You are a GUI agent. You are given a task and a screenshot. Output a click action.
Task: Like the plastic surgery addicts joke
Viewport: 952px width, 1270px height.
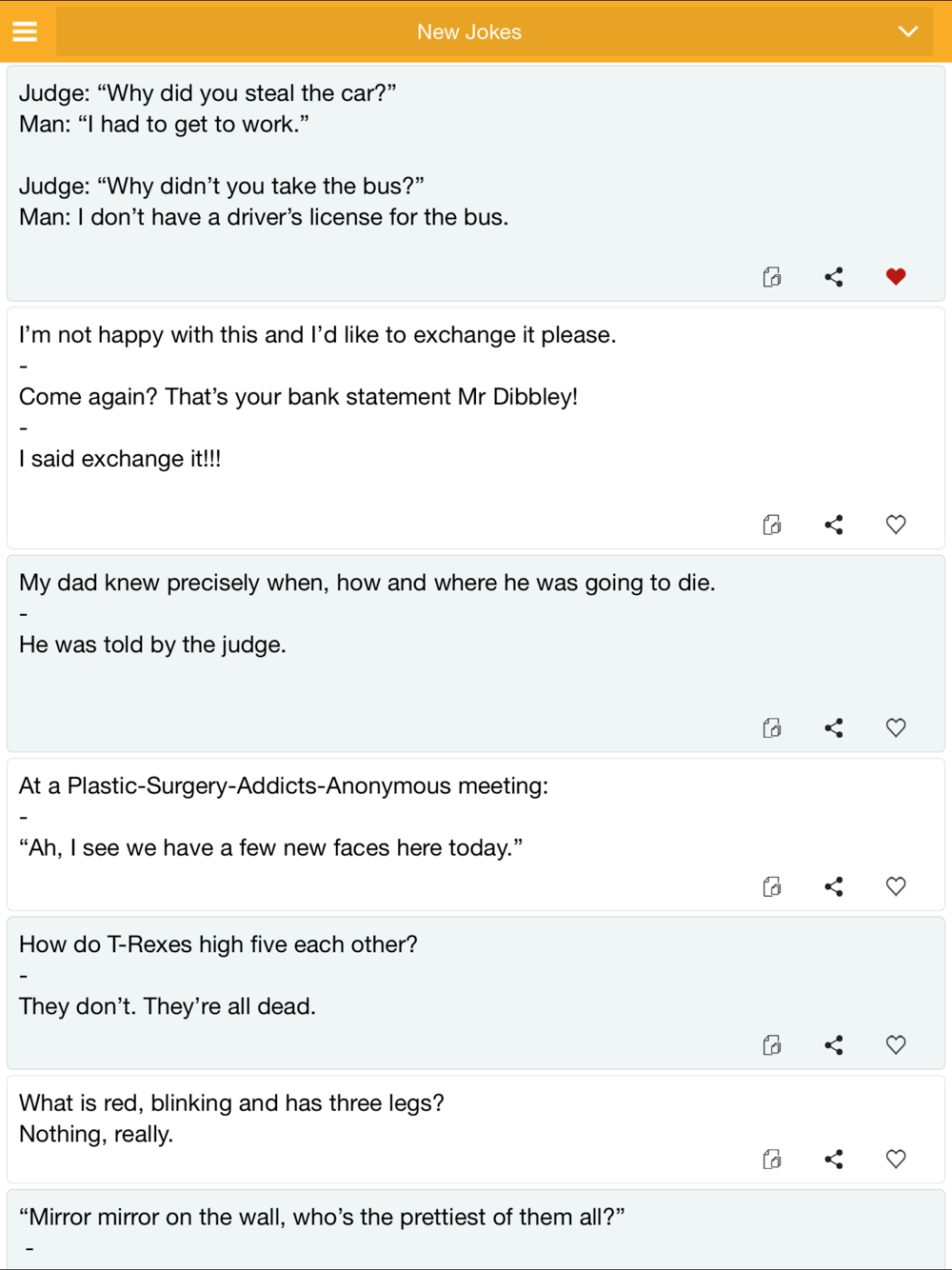pos(896,887)
